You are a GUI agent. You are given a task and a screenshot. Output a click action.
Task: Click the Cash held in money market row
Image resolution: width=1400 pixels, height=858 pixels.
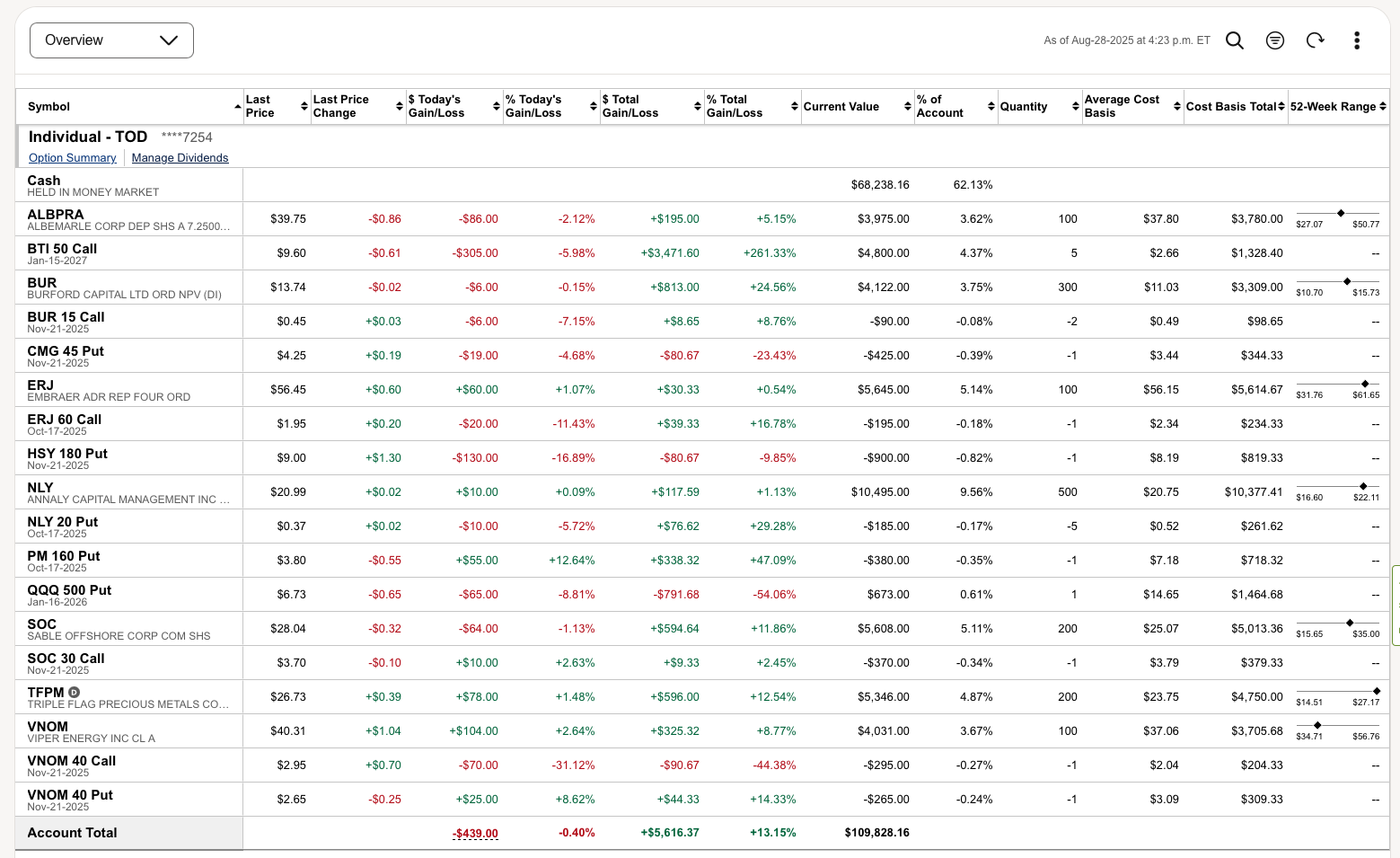click(x=702, y=185)
